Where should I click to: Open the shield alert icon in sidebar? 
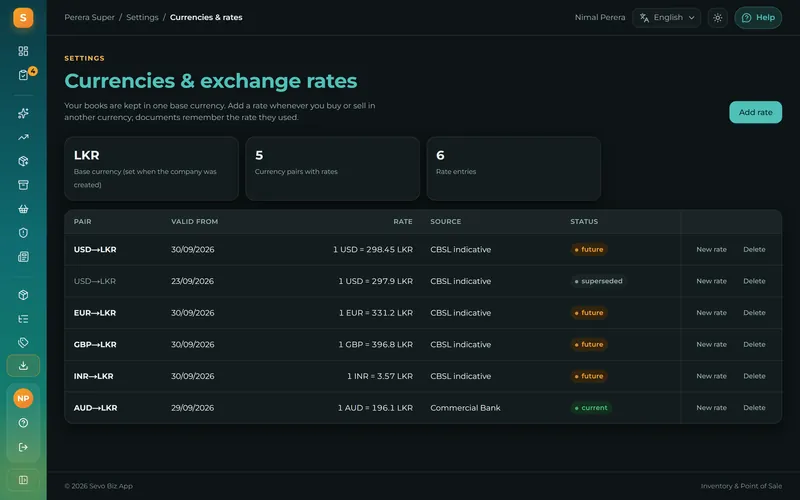pos(23,233)
